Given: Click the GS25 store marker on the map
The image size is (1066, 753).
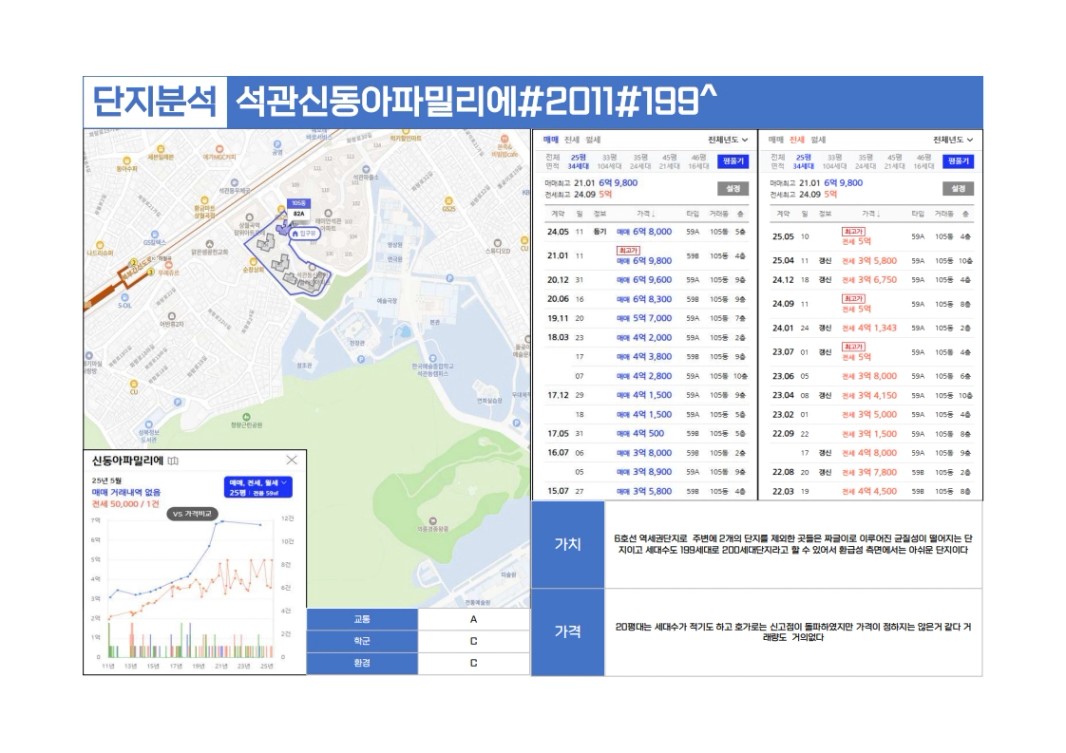Looking at the screenshot, I should [x=449, y=203].
